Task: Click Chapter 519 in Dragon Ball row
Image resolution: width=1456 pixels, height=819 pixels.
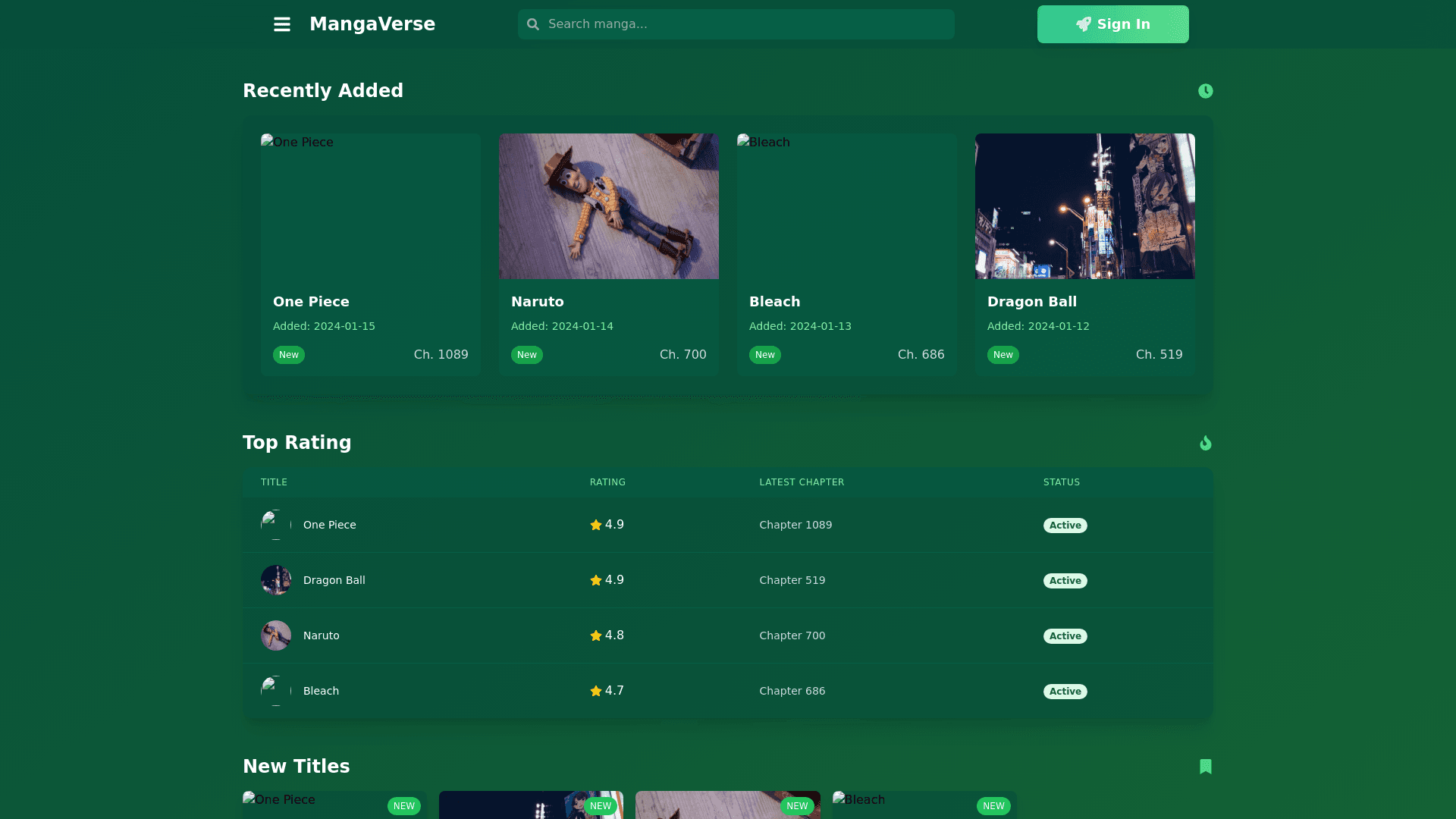Action: point(792,580)
